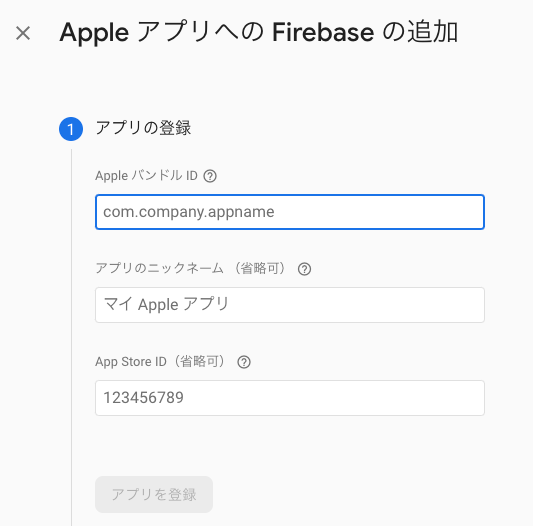Click the word Apple in the page title
533x526 pixels.
coord(94,34)
